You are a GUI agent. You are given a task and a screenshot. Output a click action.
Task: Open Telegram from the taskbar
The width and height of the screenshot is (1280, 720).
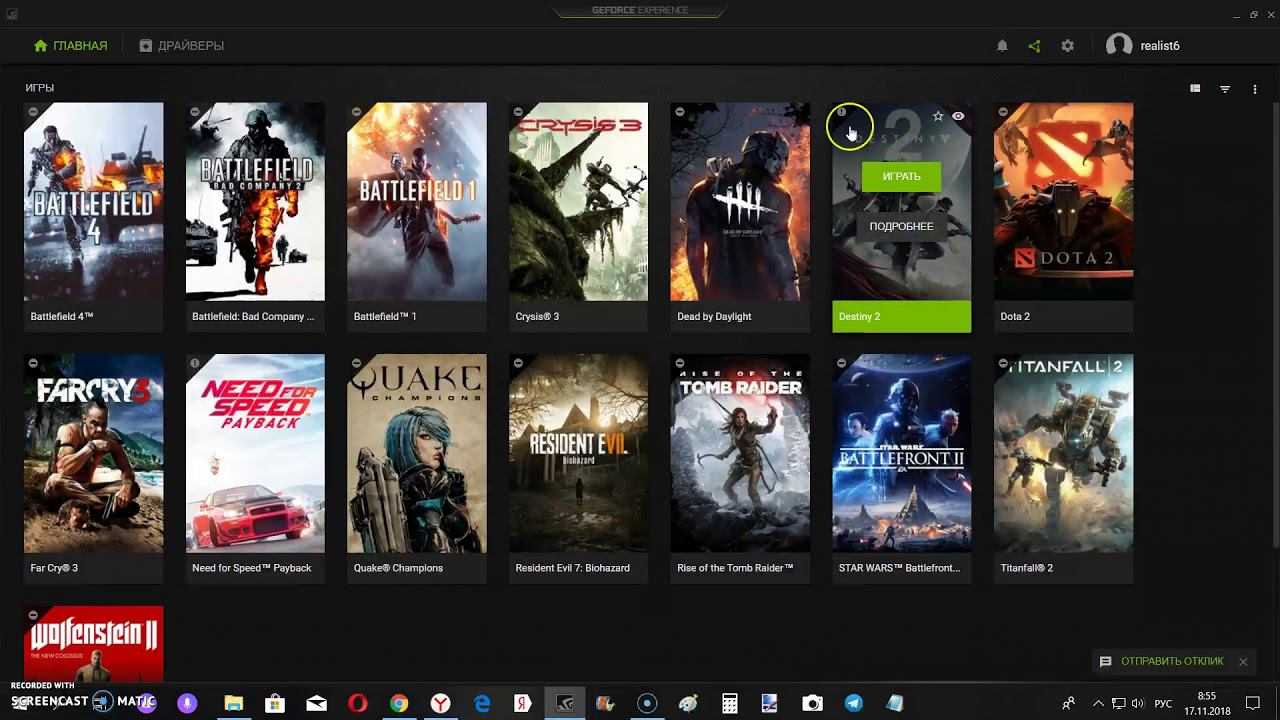click(853, 704)
